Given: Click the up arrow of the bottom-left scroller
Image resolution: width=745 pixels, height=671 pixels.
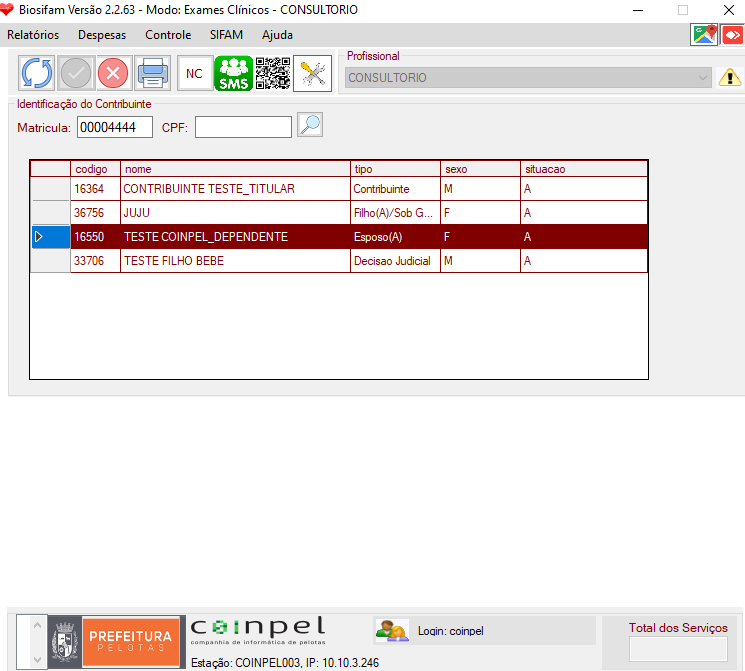Looking at the screenshot, I should pyautogui.click(x=38, y=626).
